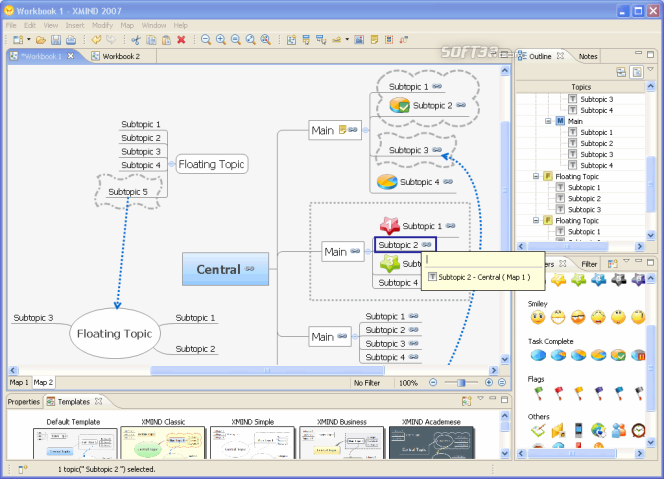This screenshot has height=479, width=664.
Task: Collapse the top Main branch on the map
Action: click(x=366, y=130)
